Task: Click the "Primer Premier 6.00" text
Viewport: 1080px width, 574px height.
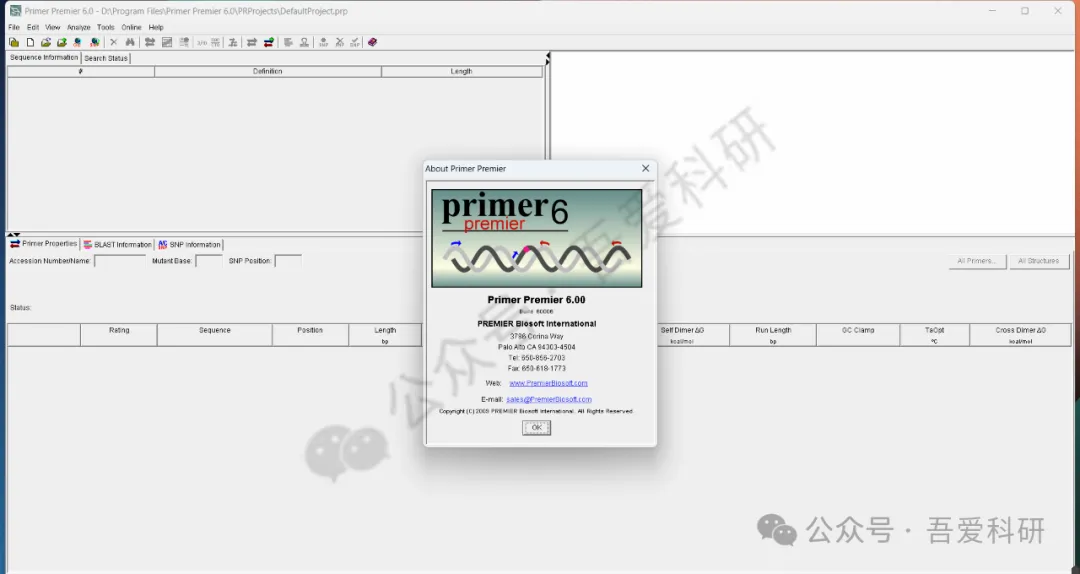Action: (537, 300)
